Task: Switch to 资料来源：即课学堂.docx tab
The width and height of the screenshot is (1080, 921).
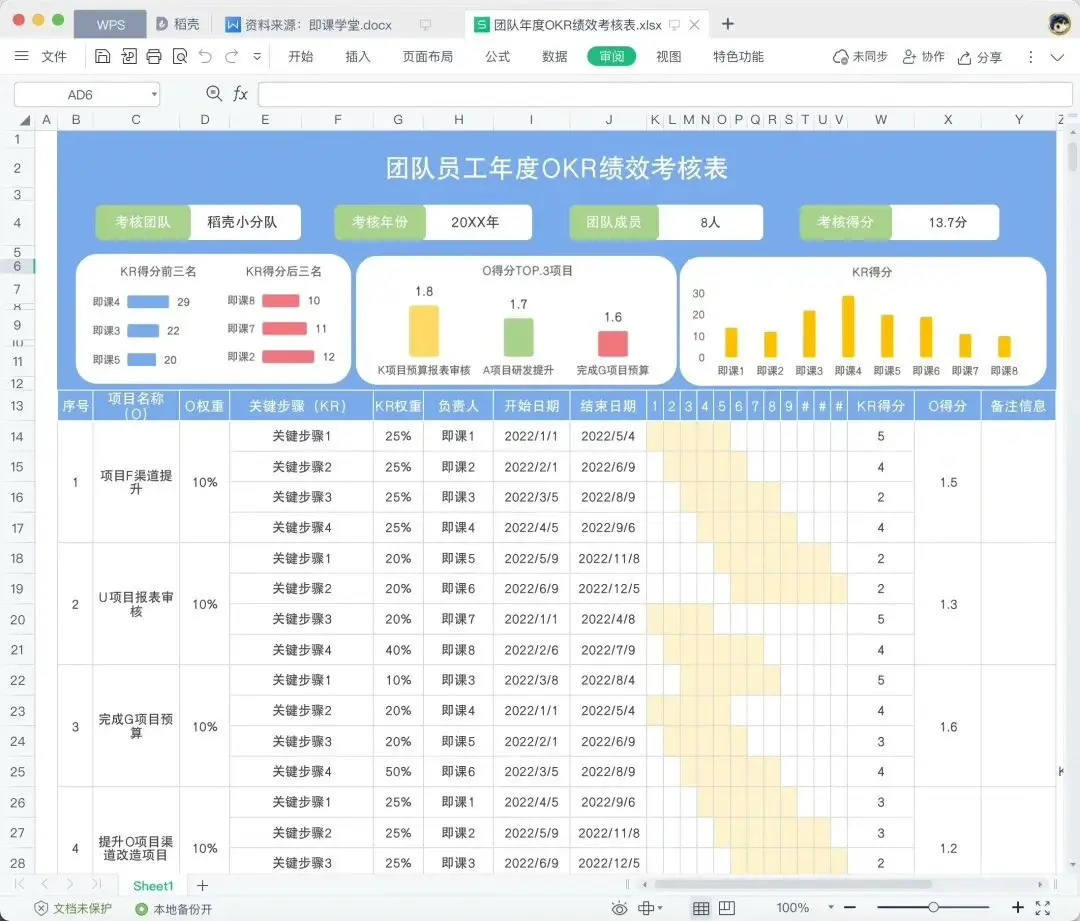Action: click(x=318, y=25)
